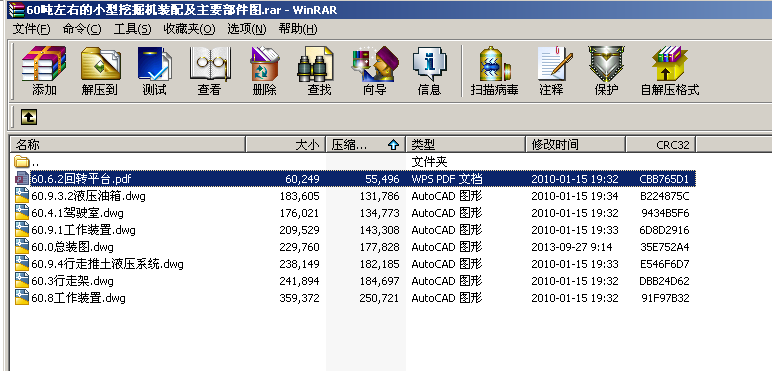Open the 选项(N) menu

click(247, 29)
